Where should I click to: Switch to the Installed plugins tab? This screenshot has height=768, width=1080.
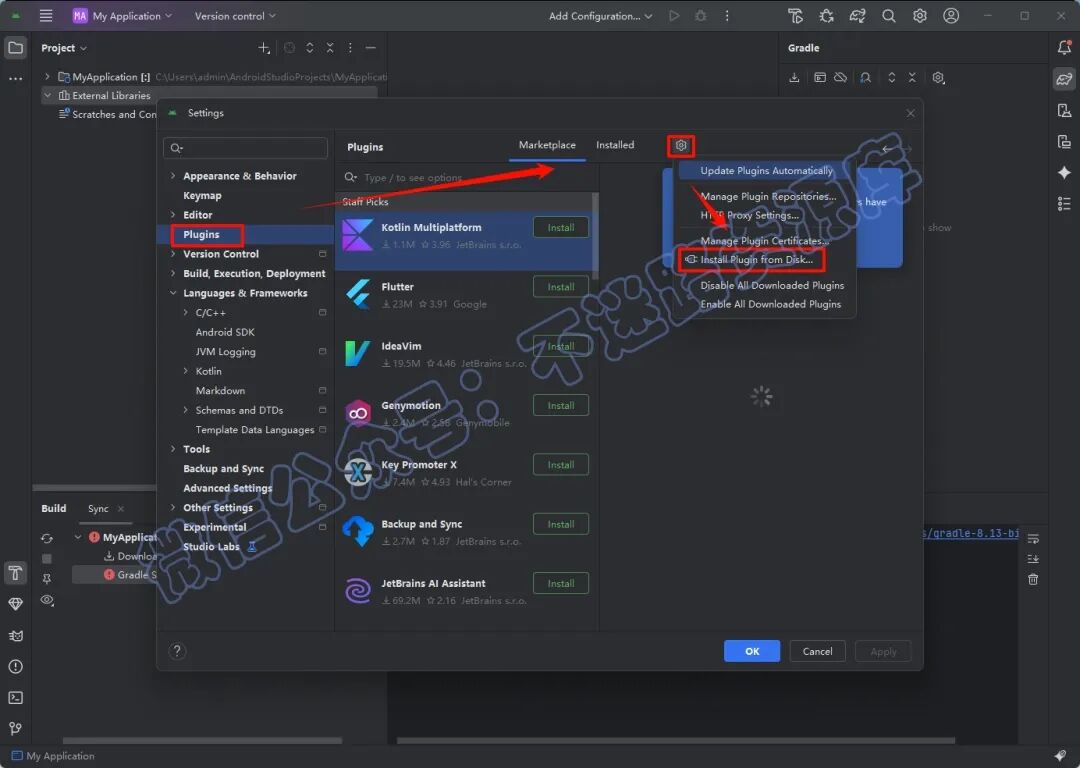(x=615, y=145)
